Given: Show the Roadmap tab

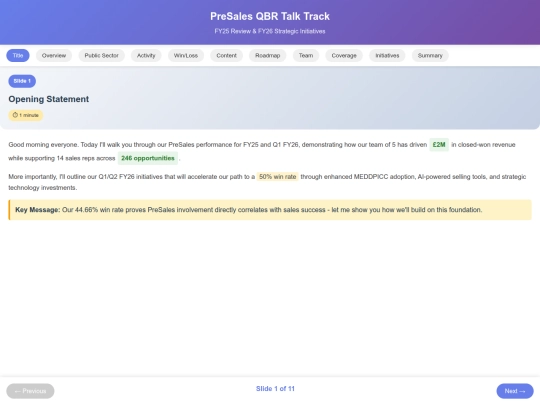Looking at the screenshot, I should [x=268, y=55].
